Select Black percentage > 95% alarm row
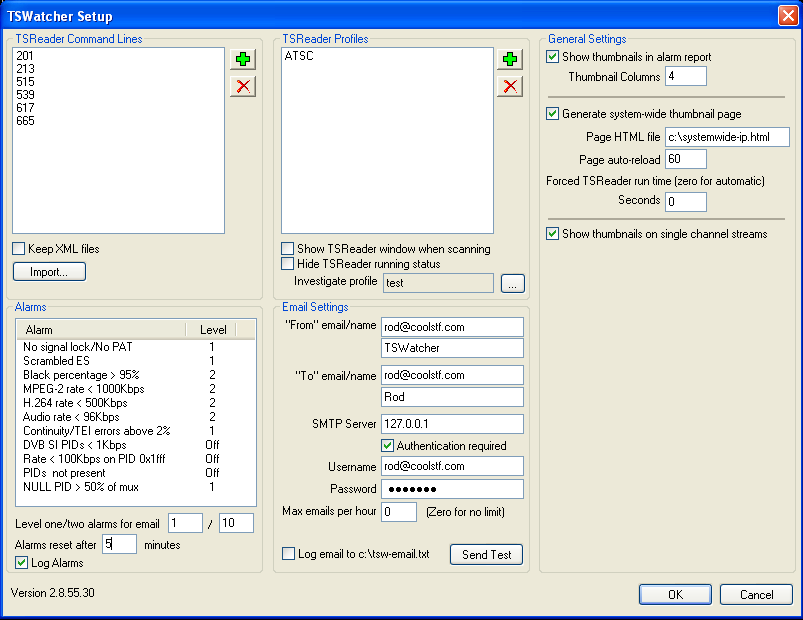The width and height of the screenshot is (803, 620). pyautogui.click(x=136, y=375)
